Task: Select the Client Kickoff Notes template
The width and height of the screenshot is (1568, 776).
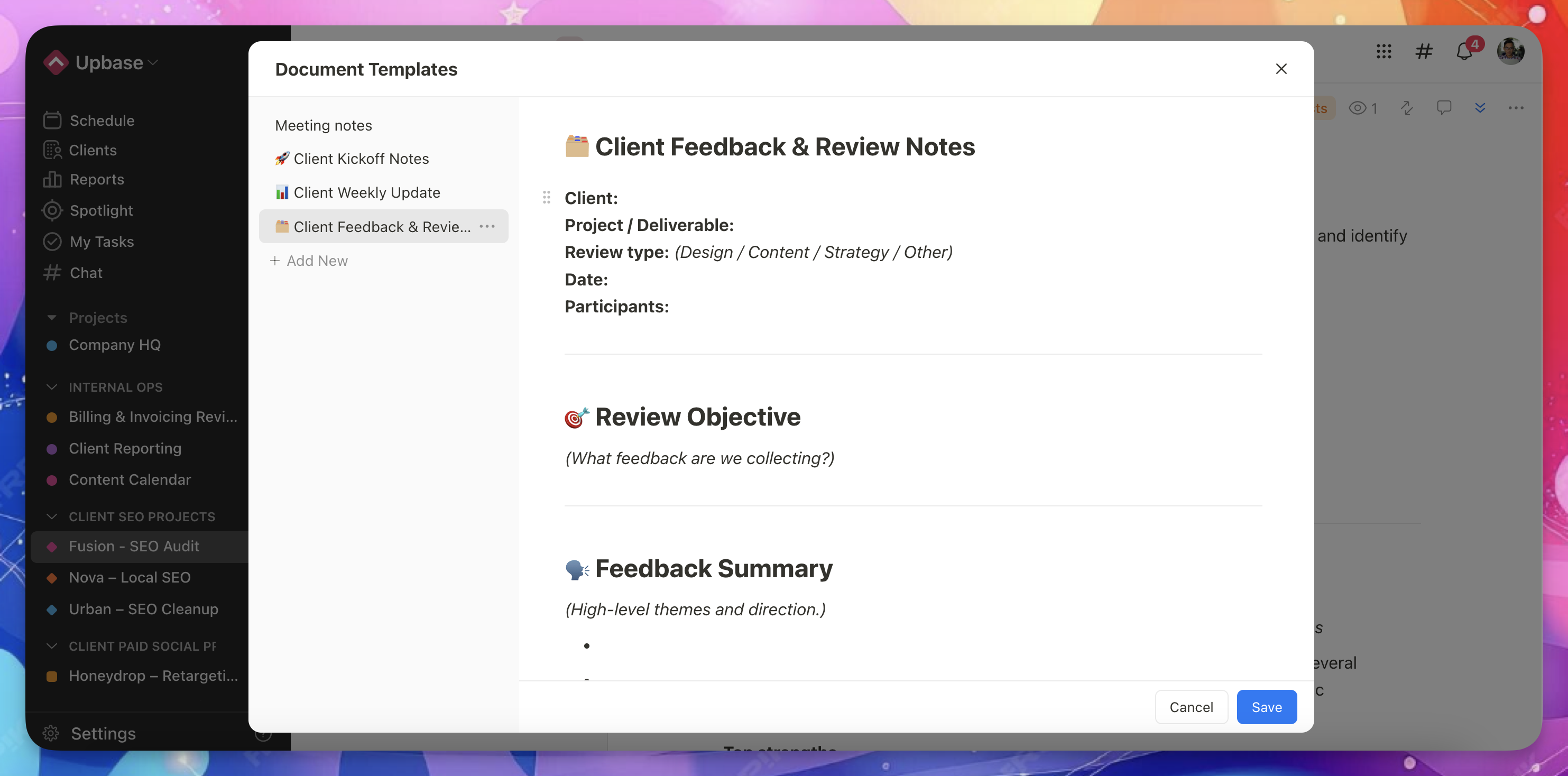Action: 361,159
